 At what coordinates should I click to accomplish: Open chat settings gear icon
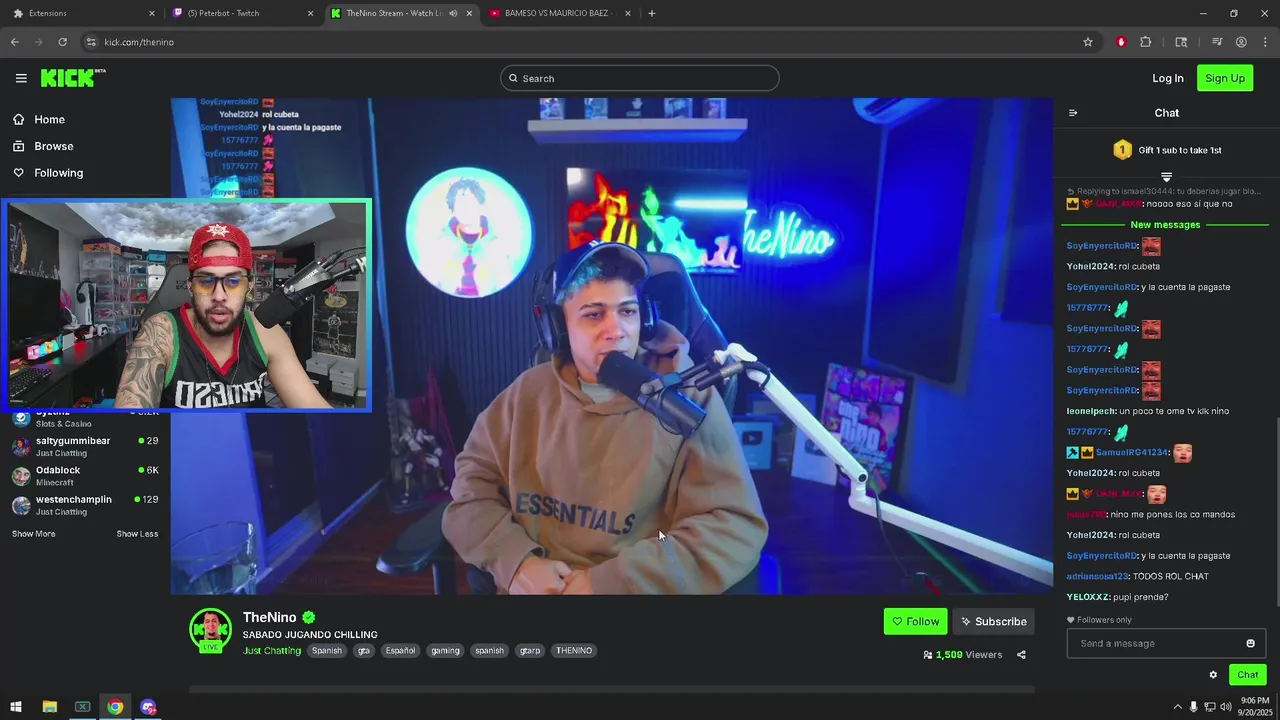point(1213,675)
